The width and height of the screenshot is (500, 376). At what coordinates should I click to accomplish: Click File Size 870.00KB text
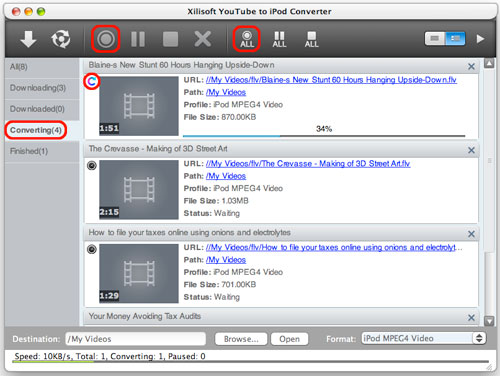220,117
